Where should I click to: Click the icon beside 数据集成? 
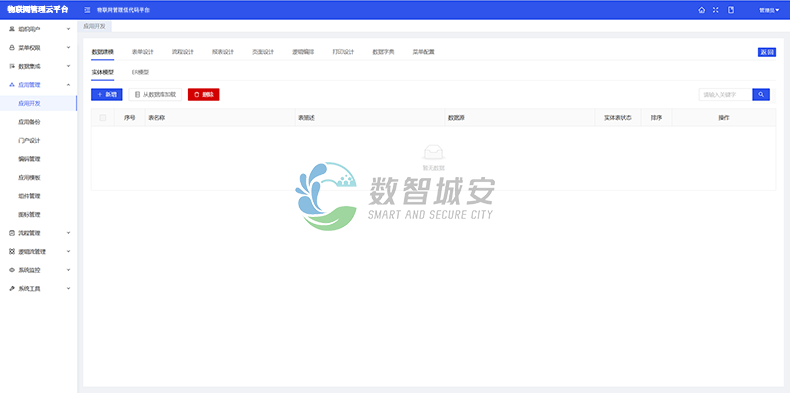click(12, 66)
